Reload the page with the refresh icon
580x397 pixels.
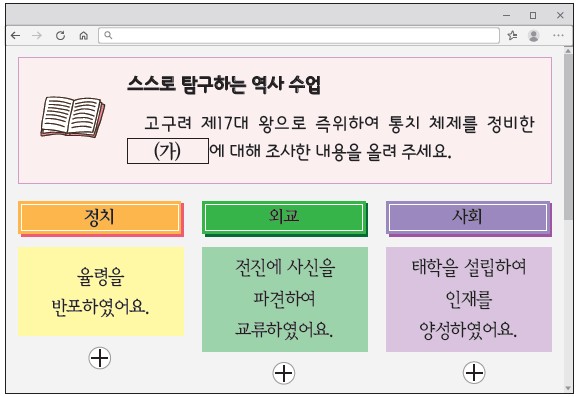(60, 36)
